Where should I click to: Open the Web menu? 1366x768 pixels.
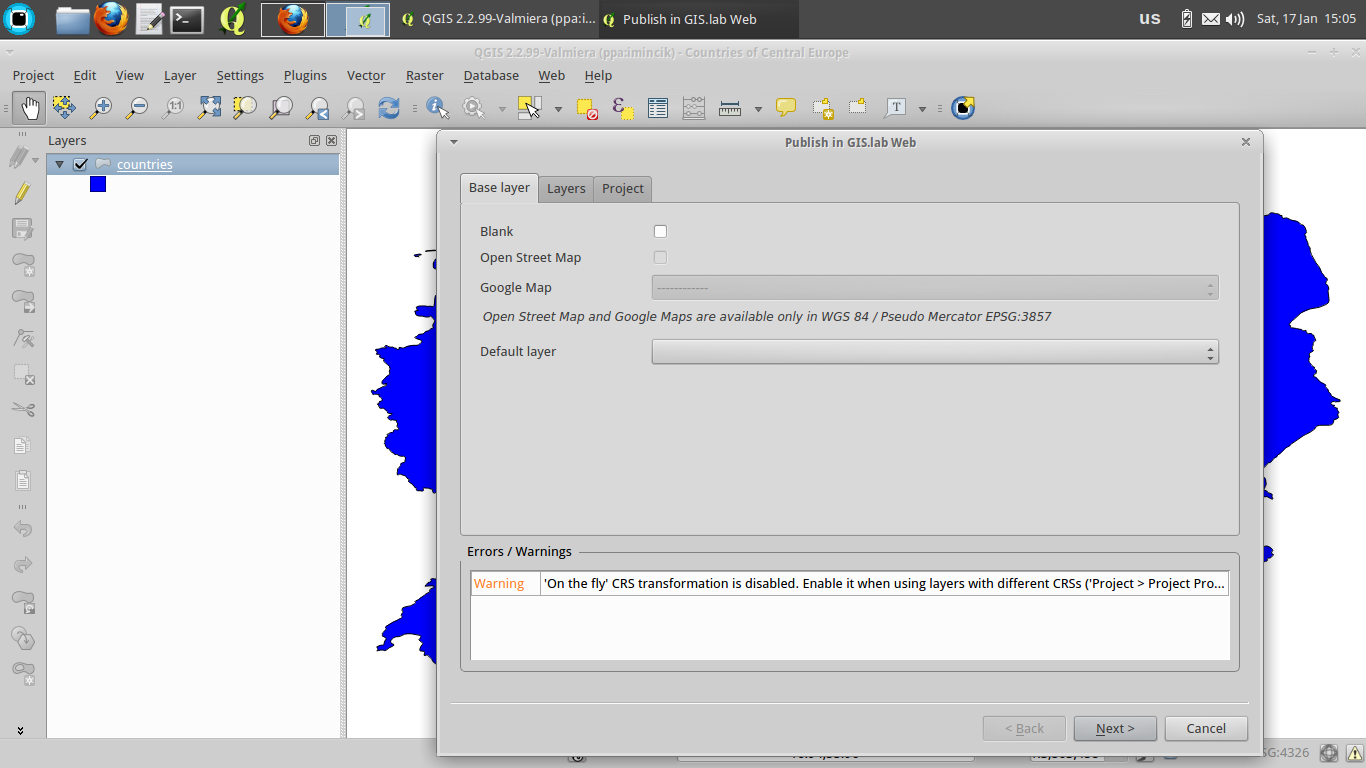pyautogui.click(x=552, y=75)
